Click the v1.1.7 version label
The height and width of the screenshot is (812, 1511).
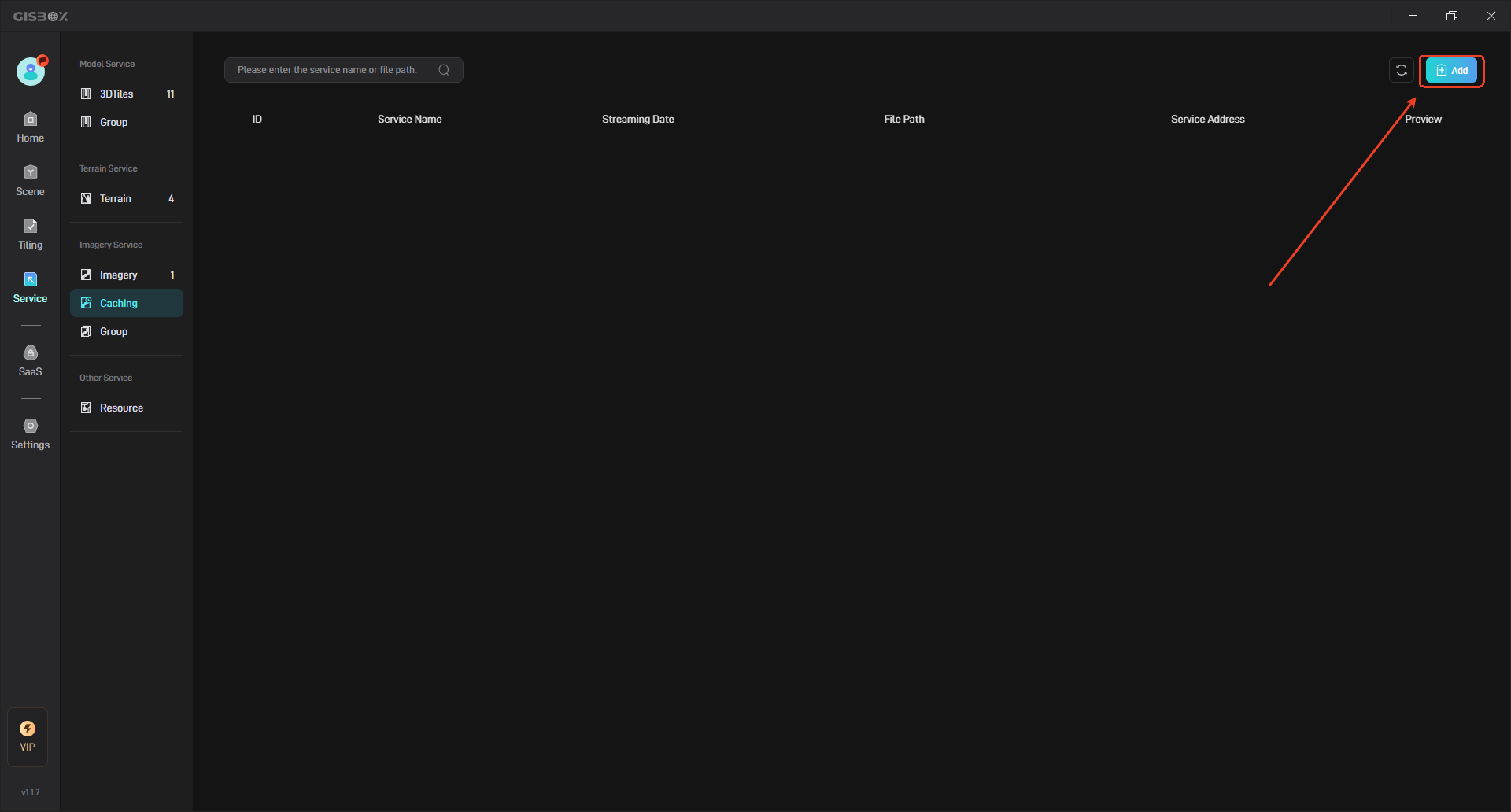pos(30,792)
